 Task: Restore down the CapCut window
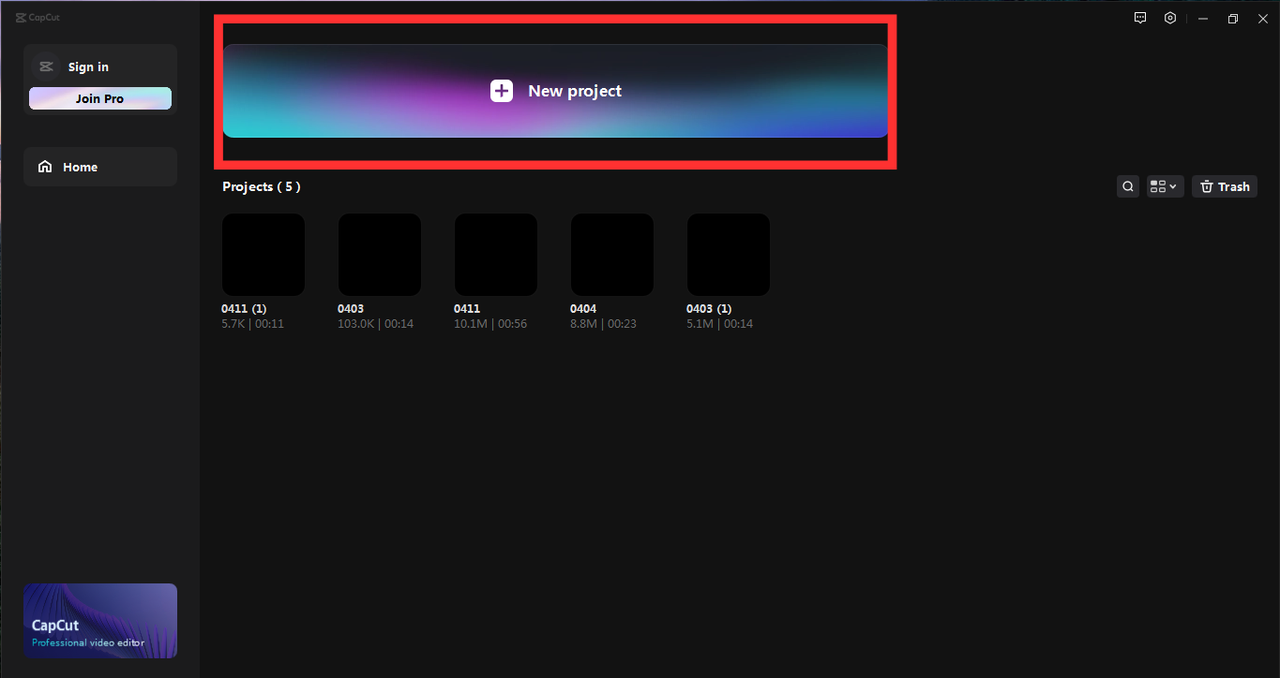[1233, 18]
